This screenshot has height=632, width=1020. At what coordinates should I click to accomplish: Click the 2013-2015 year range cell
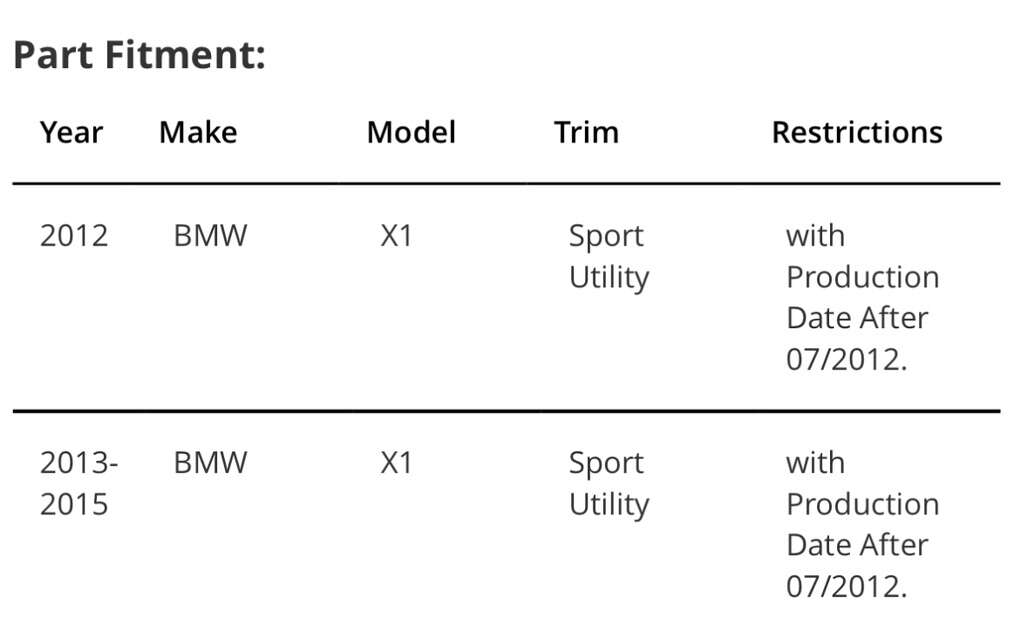click(78, 483)
